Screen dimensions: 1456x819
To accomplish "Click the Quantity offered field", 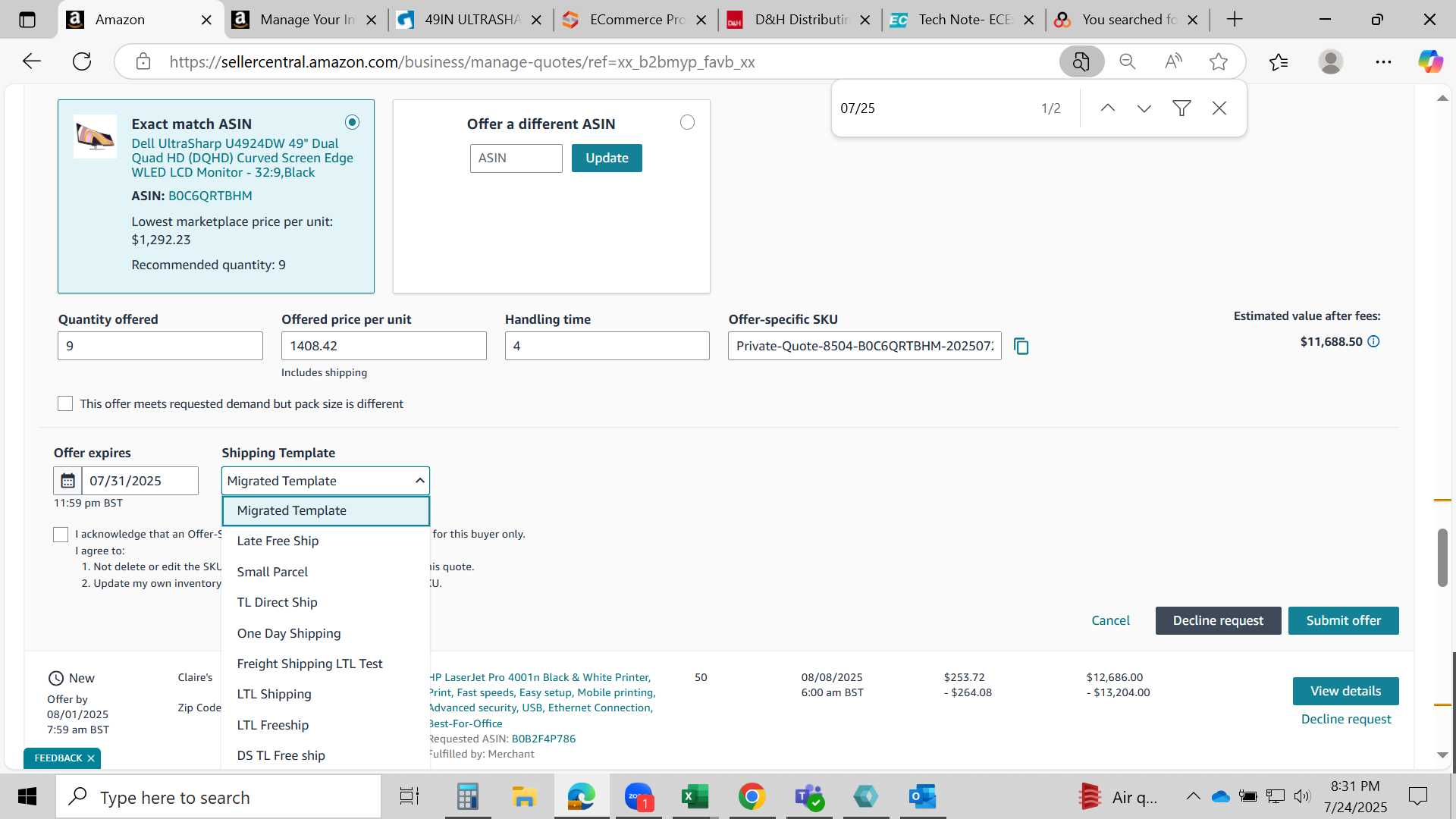I will click(160, 346).
